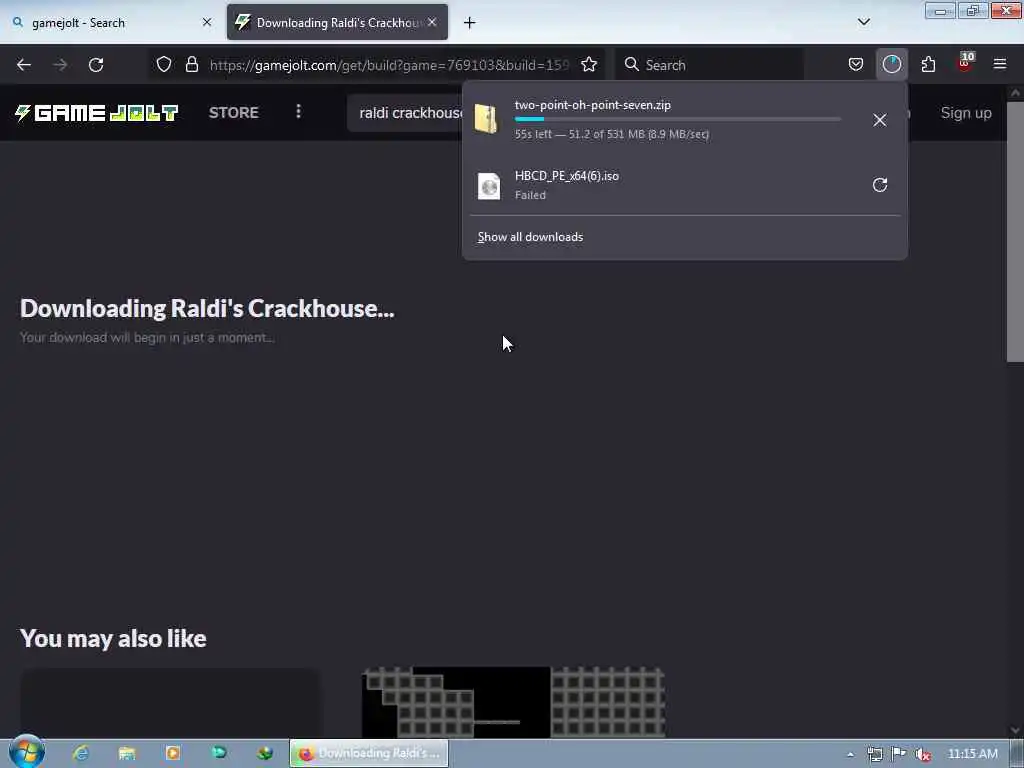
Task: Open the extensions puzzle-piece icon
Action: [x=928, y=65]
